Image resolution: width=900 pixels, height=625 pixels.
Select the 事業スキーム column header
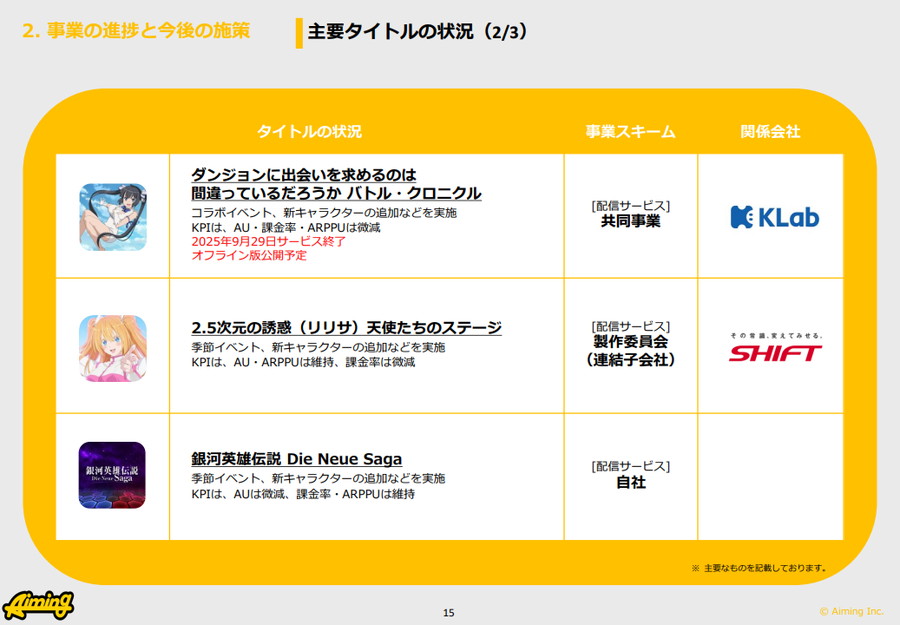630,132
